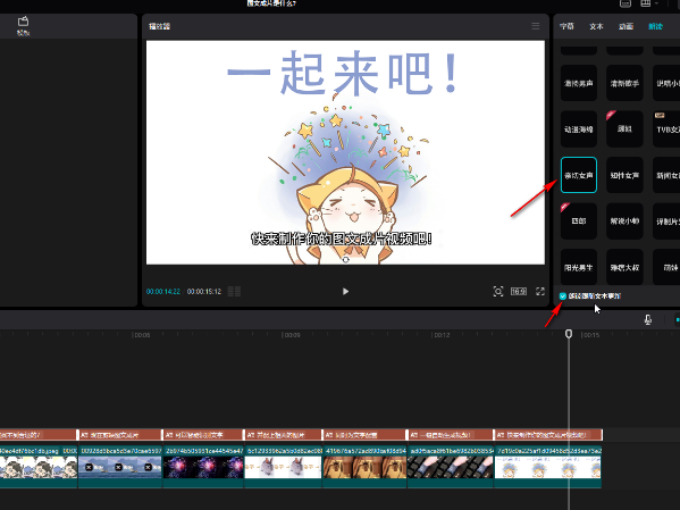Choose the 雅痞大叔 voice tile

[x=624, y=267]
